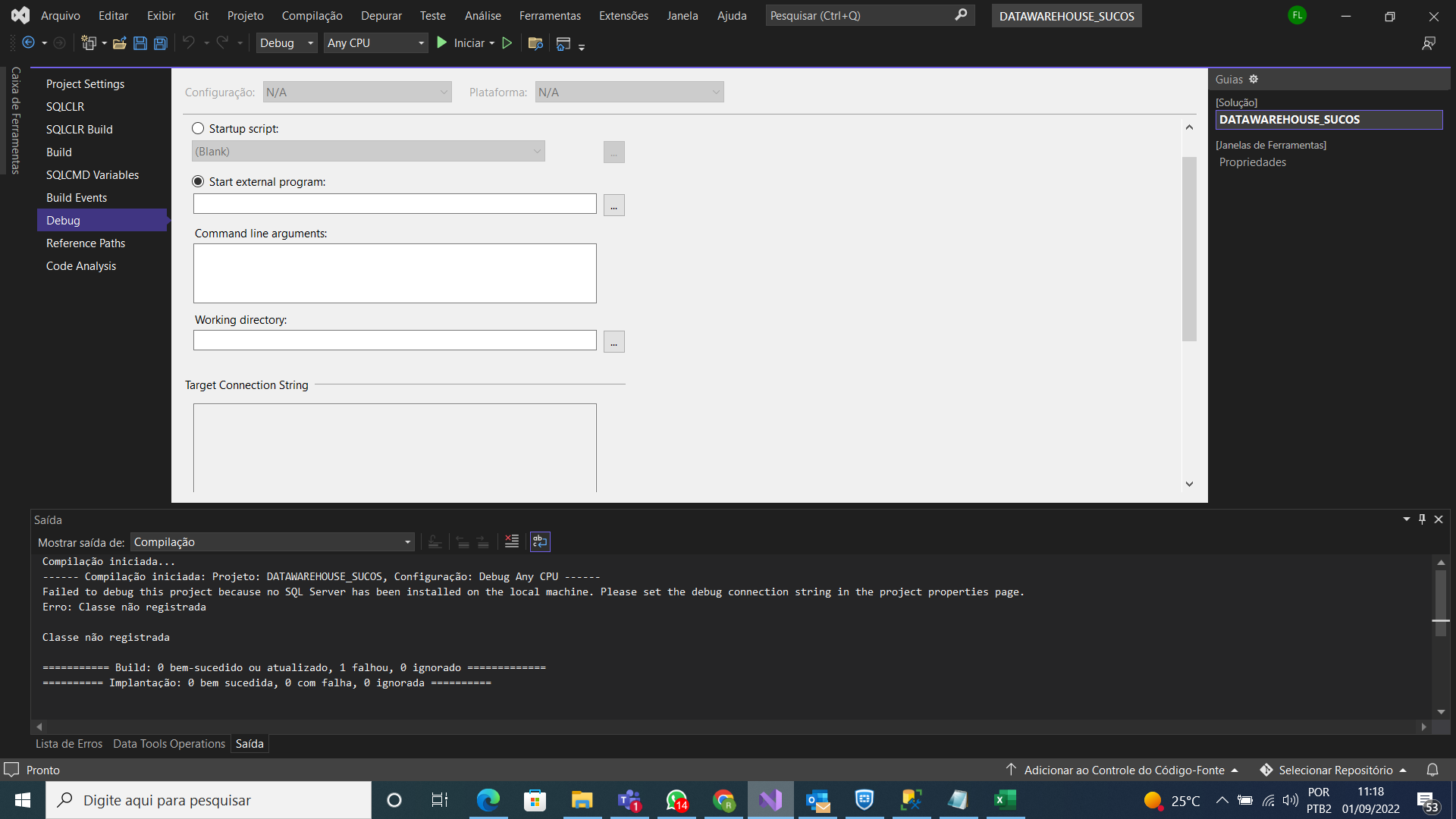1456x819 pixels.
Task: Toggle word wrap in output panel
Action: [540, 541]
